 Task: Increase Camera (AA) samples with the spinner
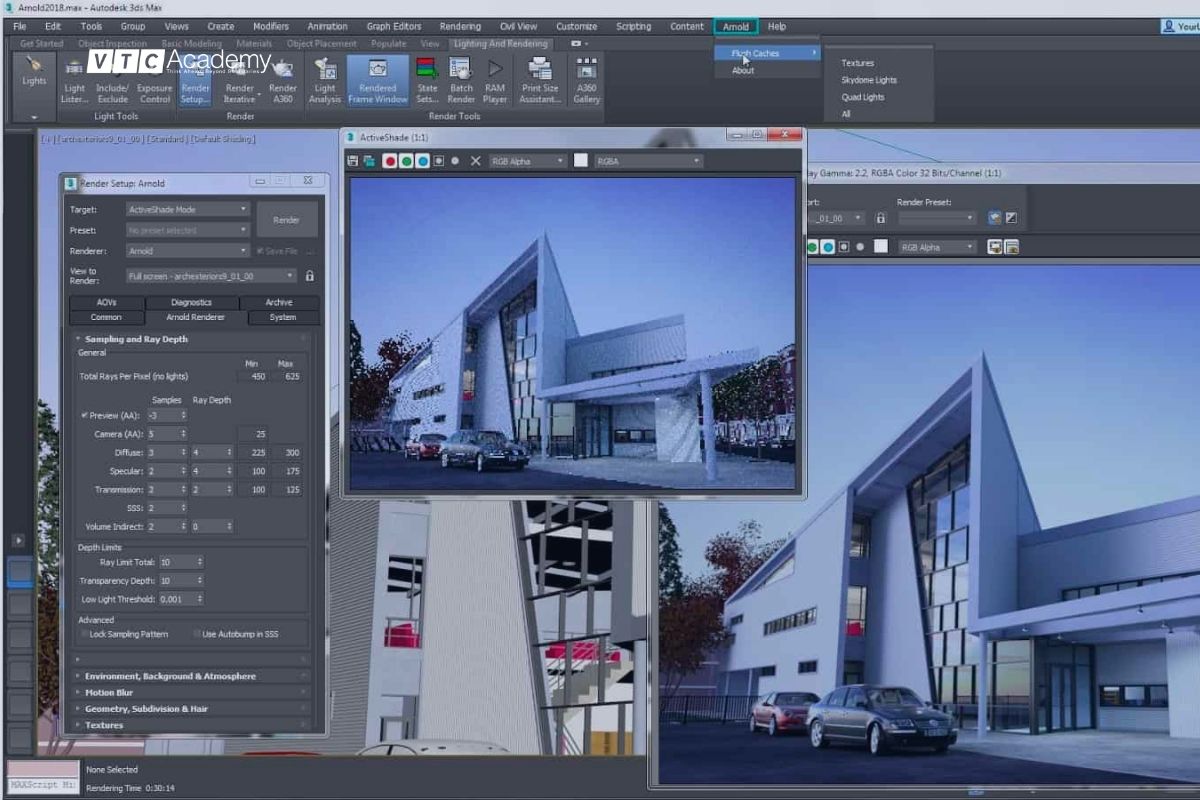183,431
